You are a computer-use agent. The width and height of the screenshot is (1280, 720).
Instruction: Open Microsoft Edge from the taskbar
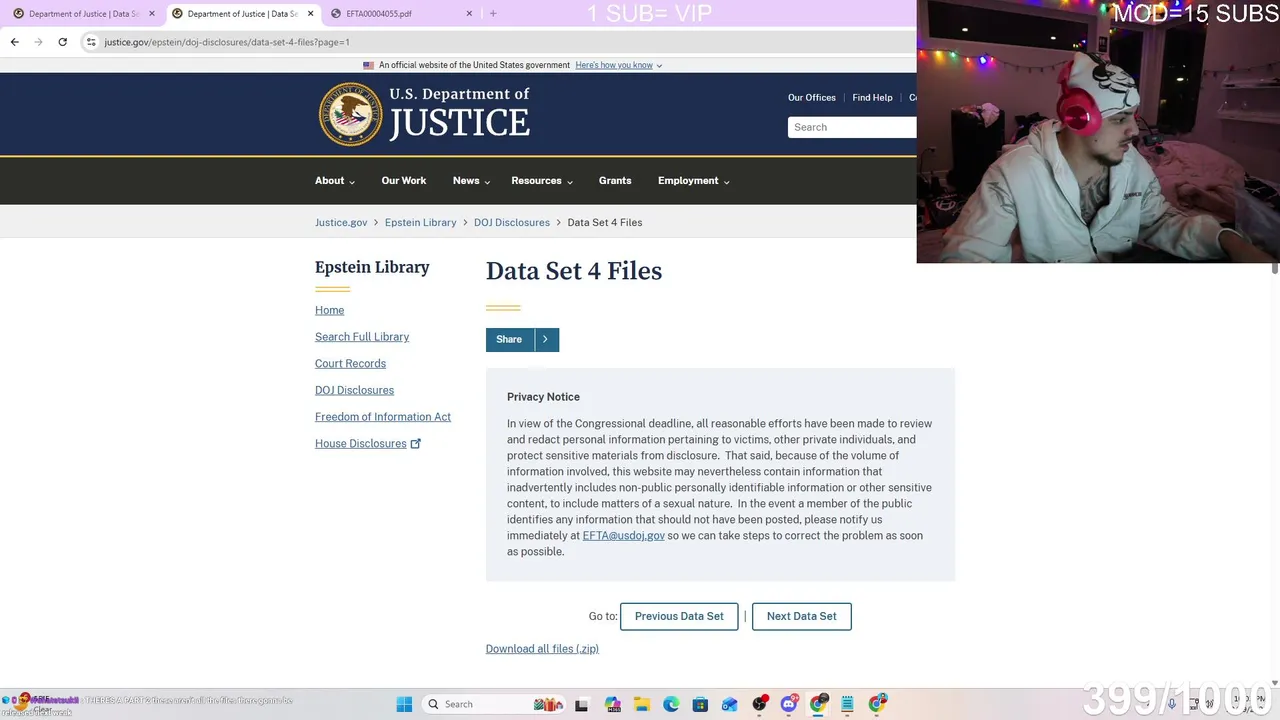(671, 704)
